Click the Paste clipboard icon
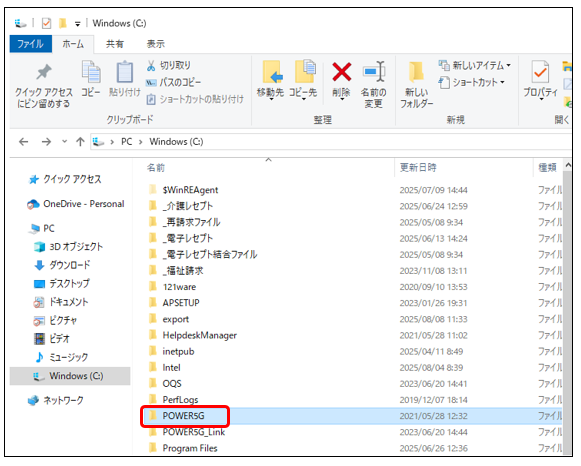This screenshot has width=581, height=466. click(124, 71)
